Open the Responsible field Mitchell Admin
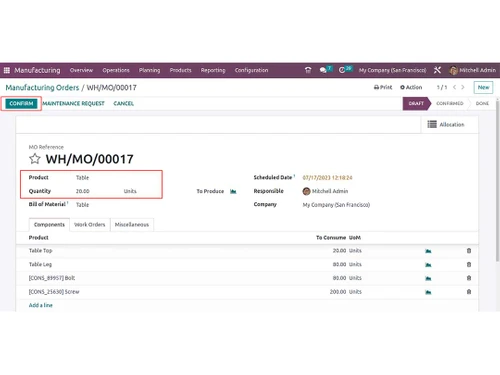The height and width of the screenshot is (375, 500). coord(325,191)
